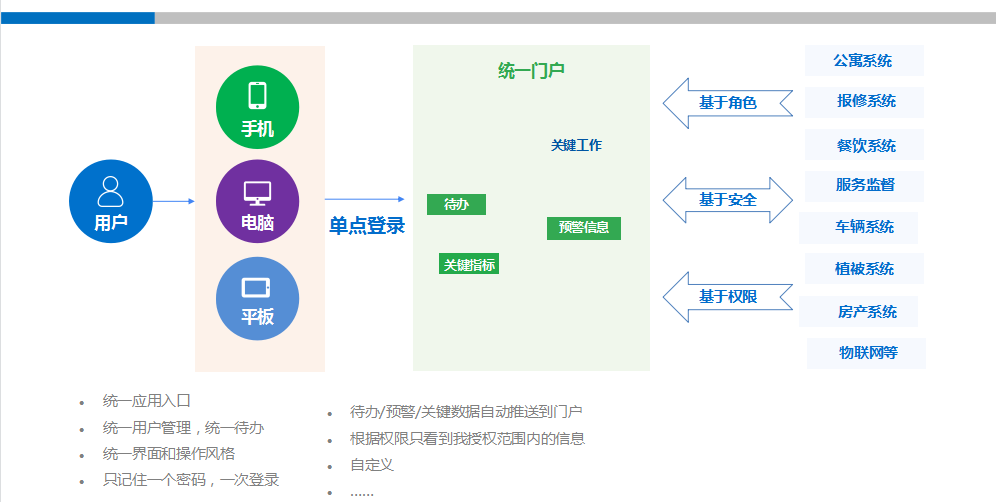
Task: Open the 物联网等 box
Action: [x=867, y=352]
